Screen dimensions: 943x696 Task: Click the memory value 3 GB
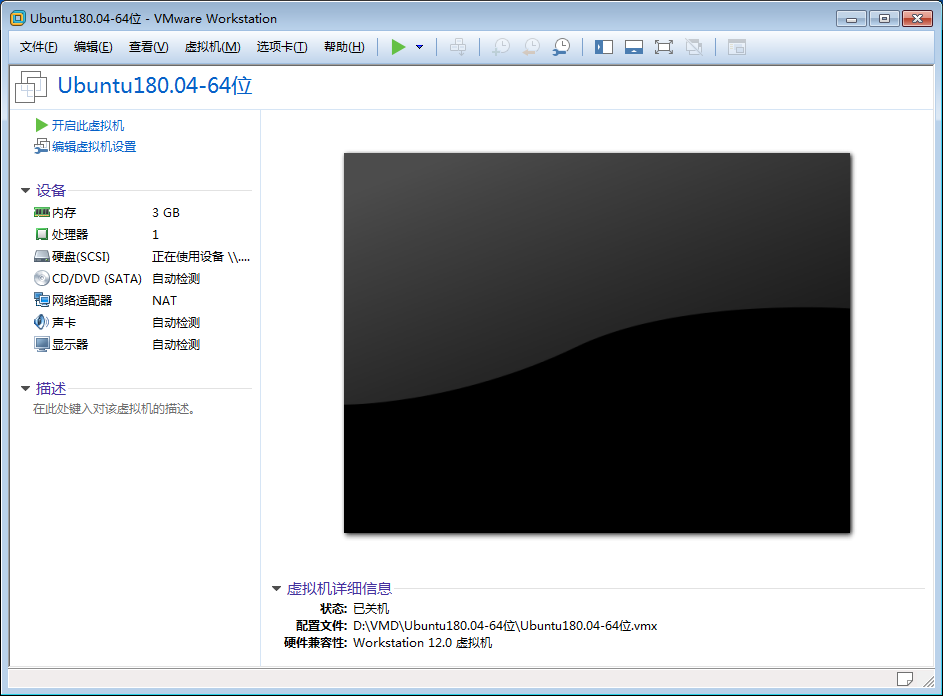click(166, 212)
